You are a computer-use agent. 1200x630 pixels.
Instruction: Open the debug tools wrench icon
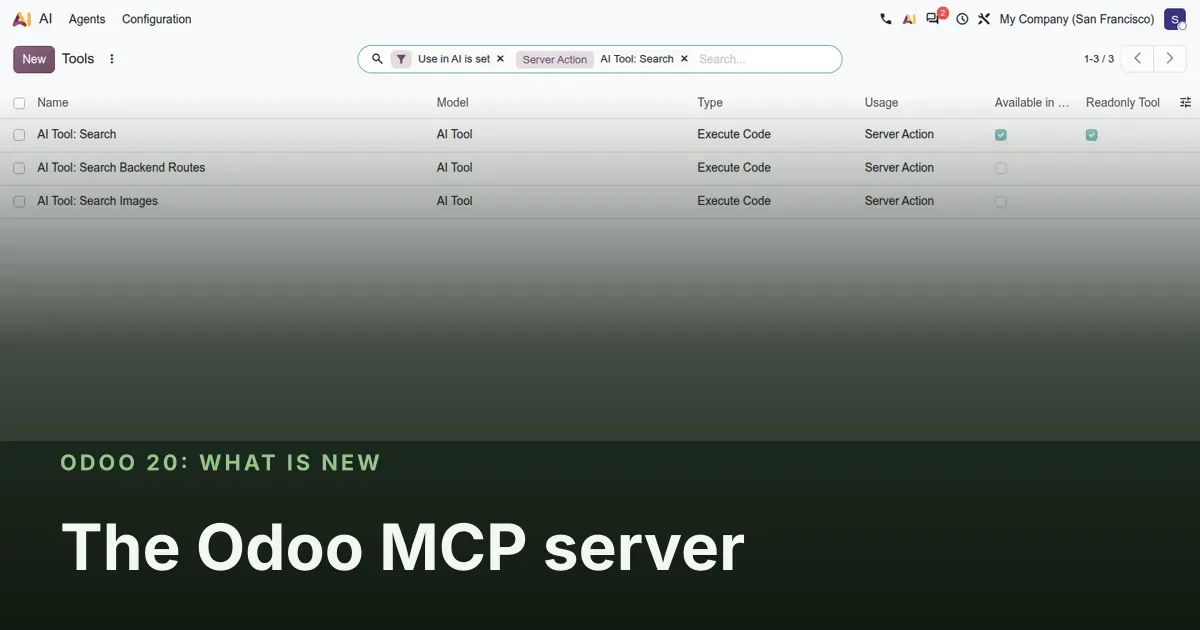click(x=984, y=19)
